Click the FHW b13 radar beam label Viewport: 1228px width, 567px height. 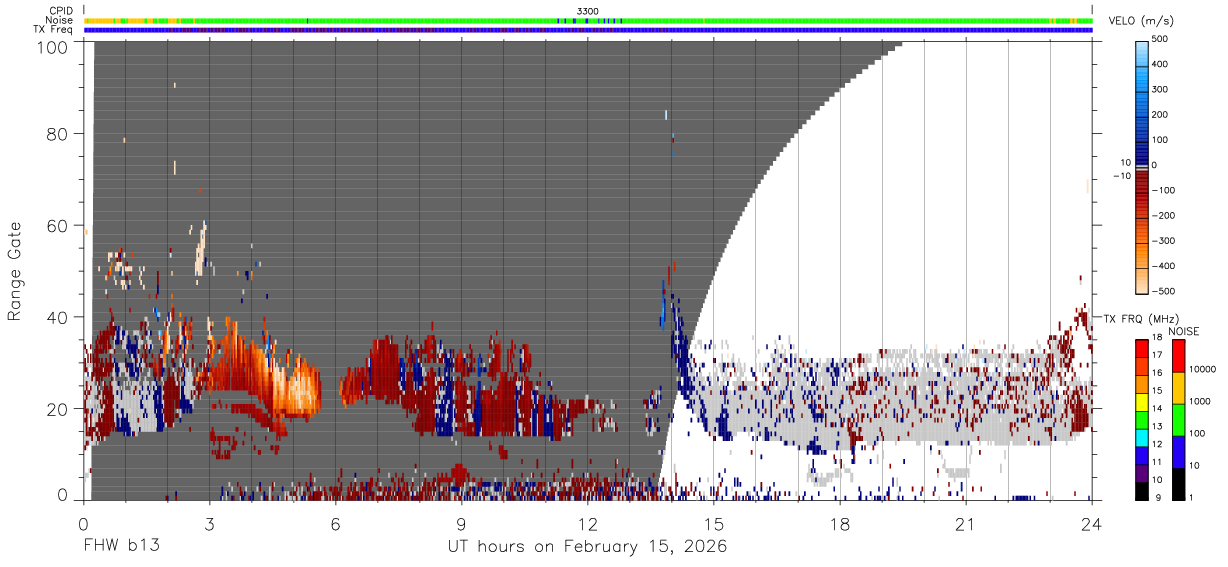(x=122, y=546)
